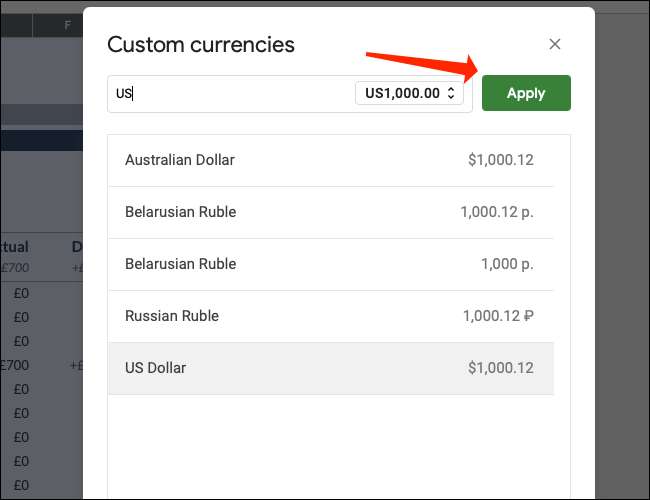Select the first £0 cell in the column
Image resolution: width=650 pixels, height=500 pixels.
click(19, 296)
